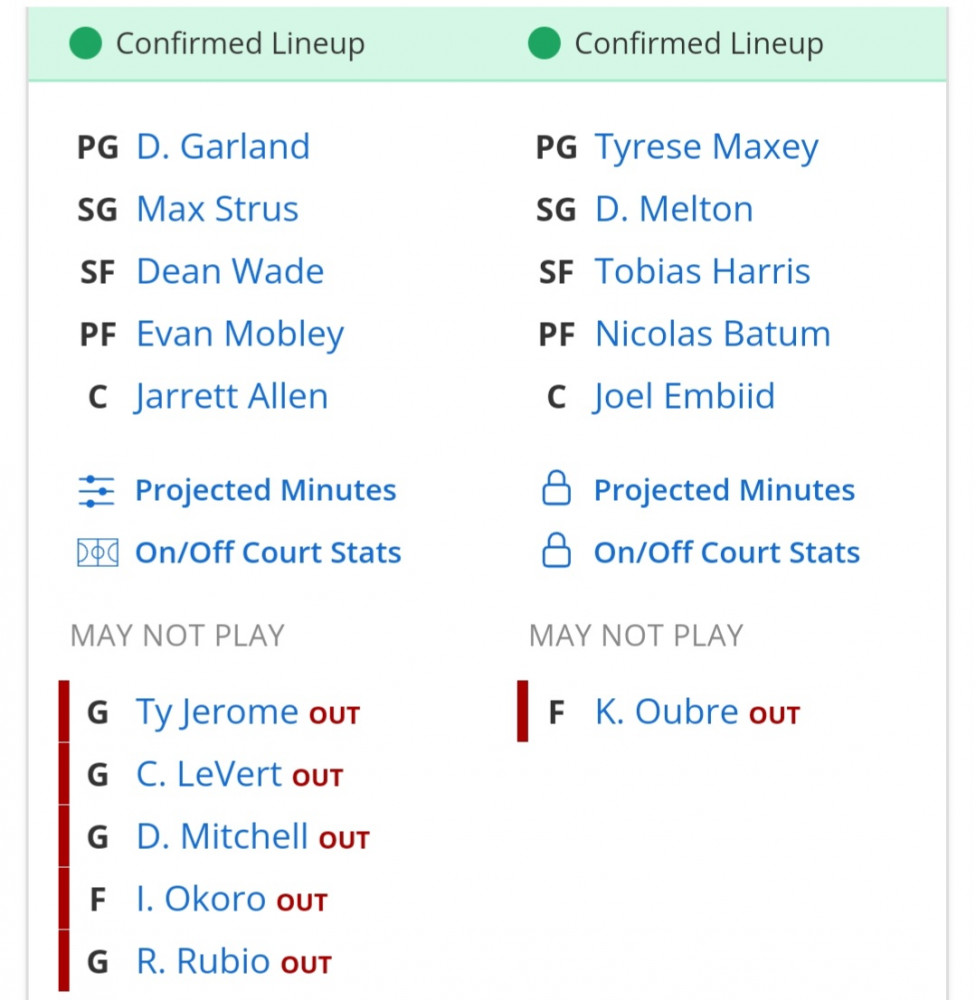This screenshot has height=1000, width=976.
Task: Open D. Garland player page
Action: [223, 147]
